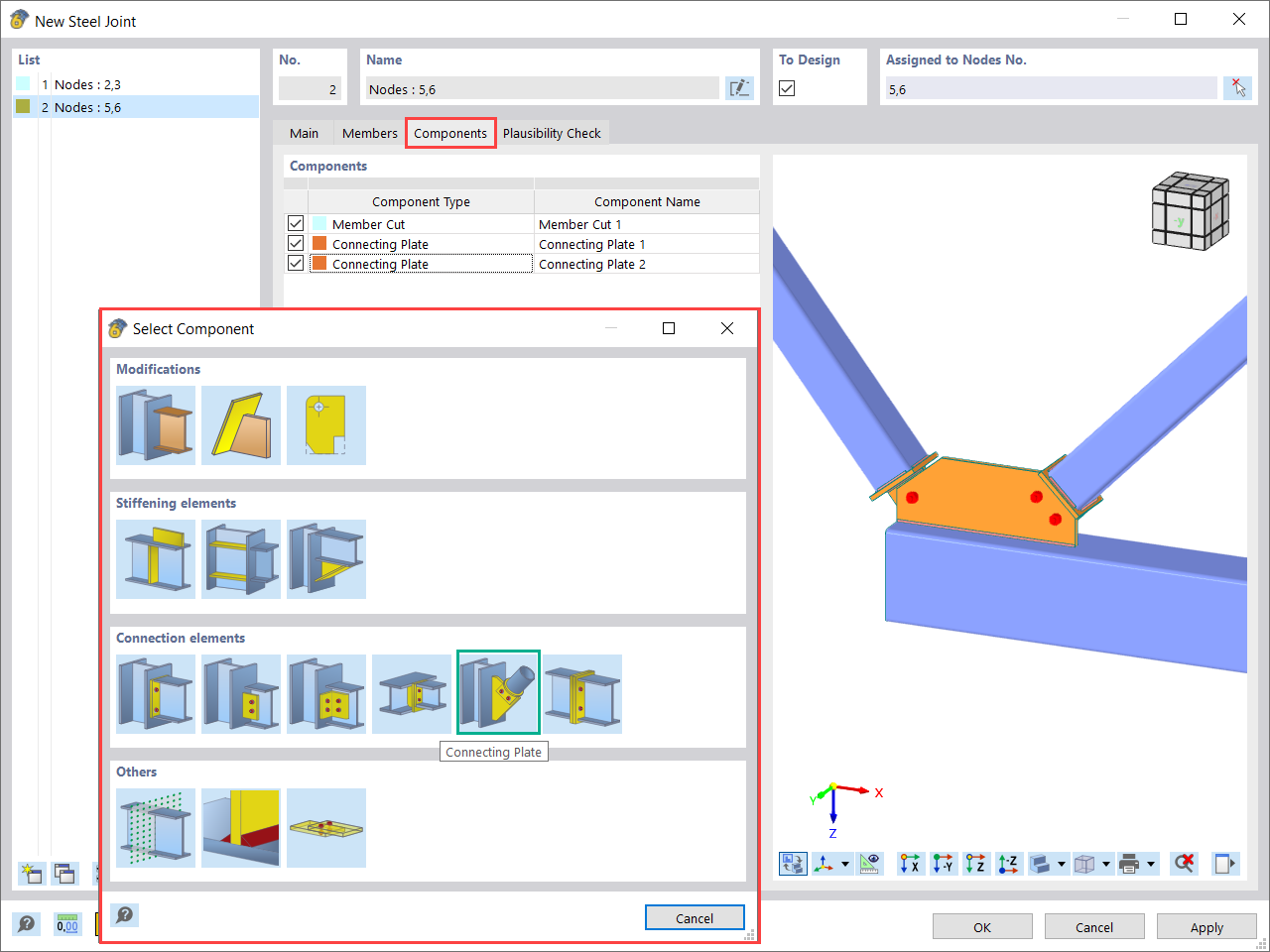This screenshot has height=952, width=1270.
Task: Click the Assigned to Nodes No. field
Action: coord(1051,88)
